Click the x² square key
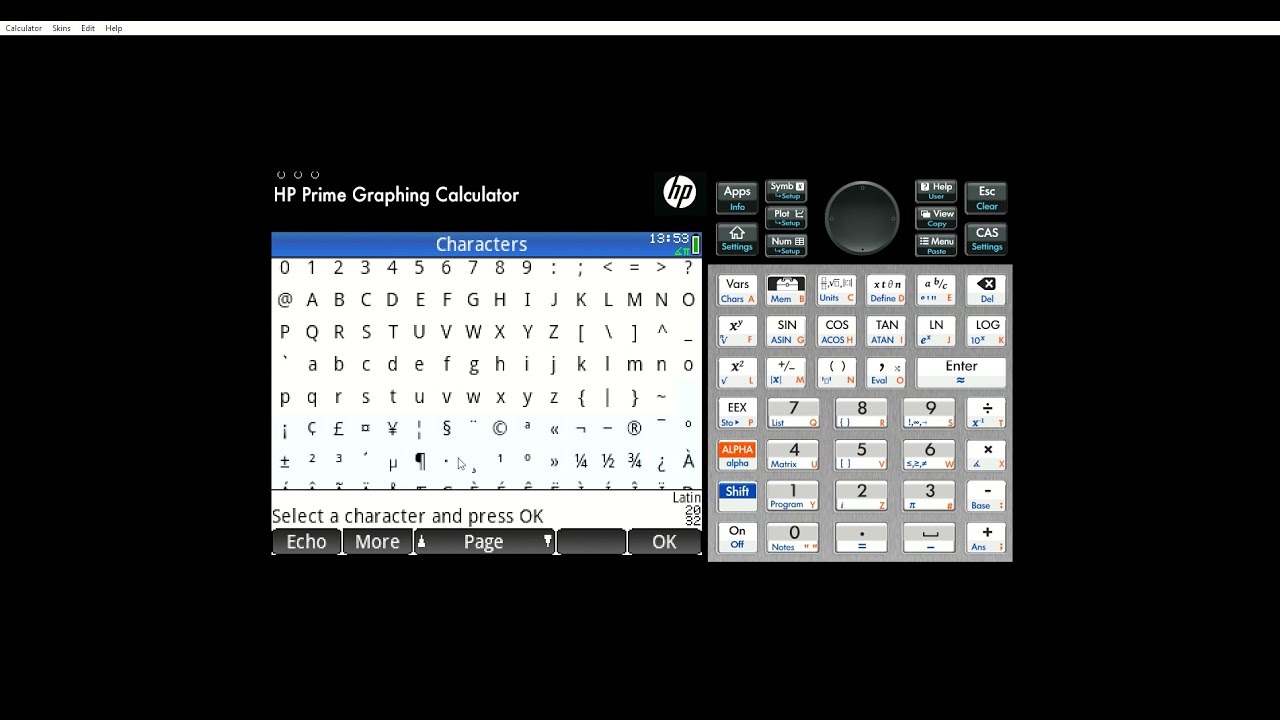1280x720 pixels. coord(737,372)
